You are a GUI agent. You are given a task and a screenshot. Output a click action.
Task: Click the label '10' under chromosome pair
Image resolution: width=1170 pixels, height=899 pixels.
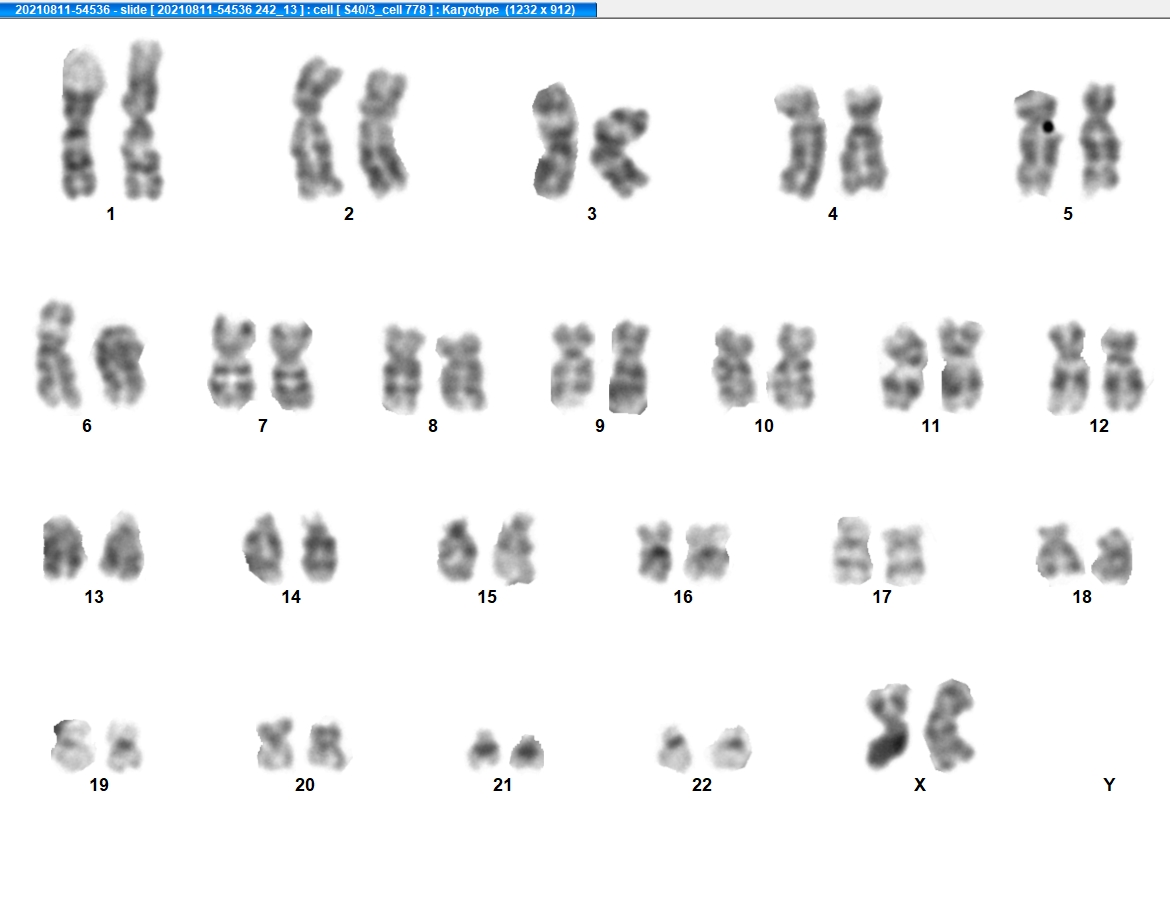764,426
